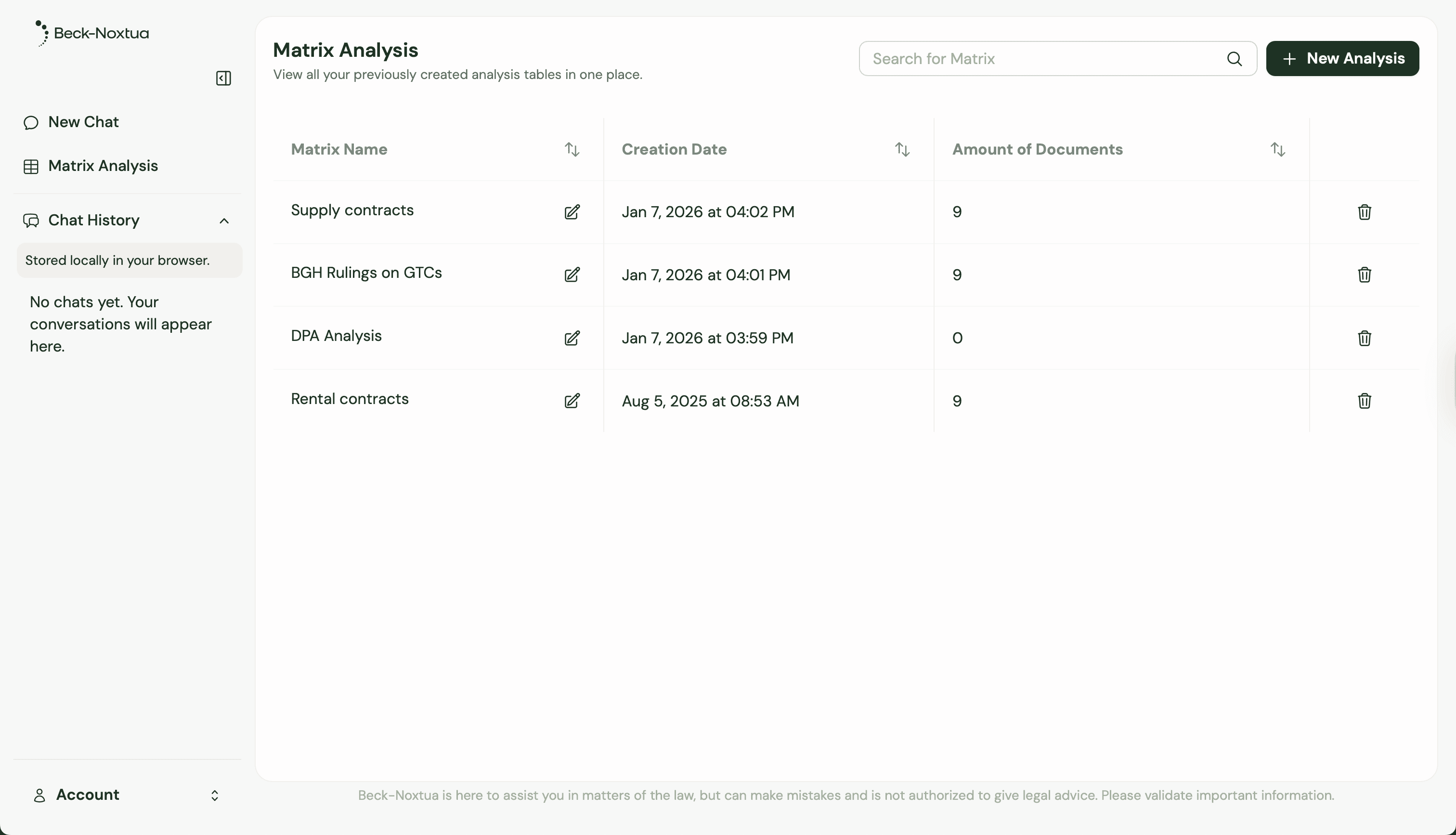Rename the BGH Rulings on GTCs matrix
The width and height of the screenshot is (1456, 835).
(572, 274)
